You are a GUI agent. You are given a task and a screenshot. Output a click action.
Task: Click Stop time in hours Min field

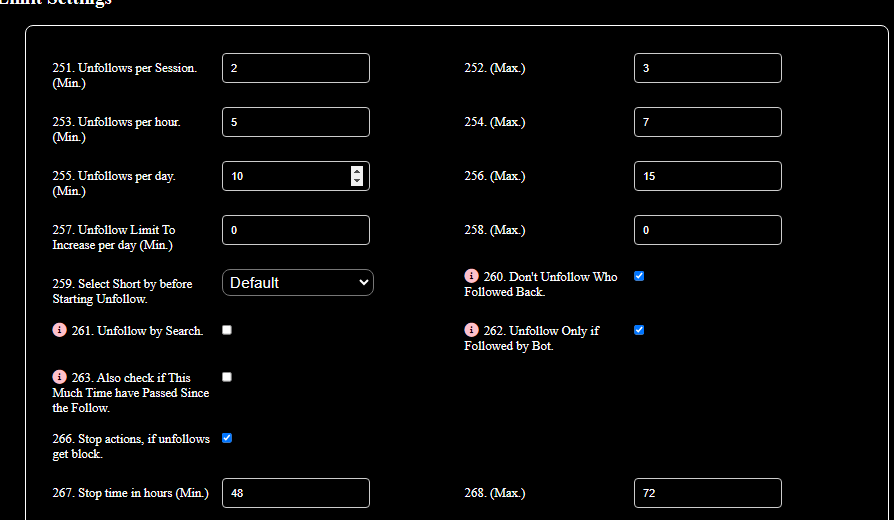point(296,493)
